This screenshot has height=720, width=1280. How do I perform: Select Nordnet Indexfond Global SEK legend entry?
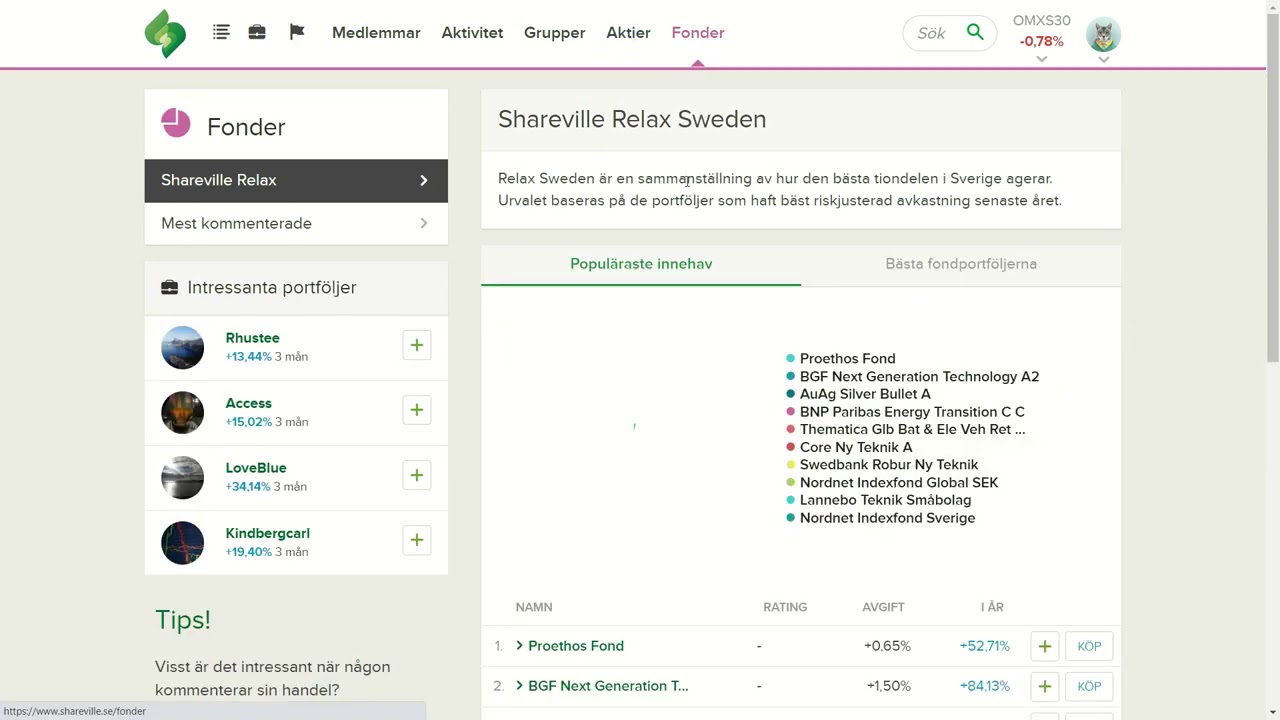coord(899,482)
